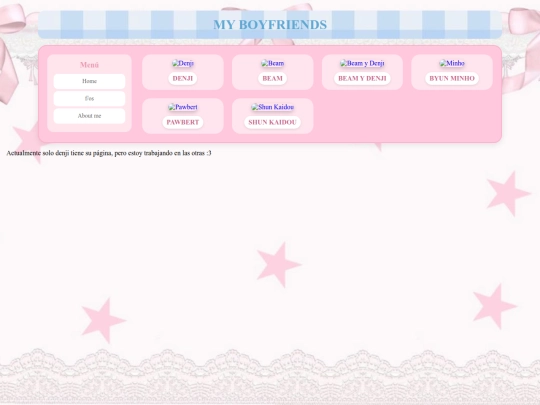Open the About me menu item

[89, 116]
